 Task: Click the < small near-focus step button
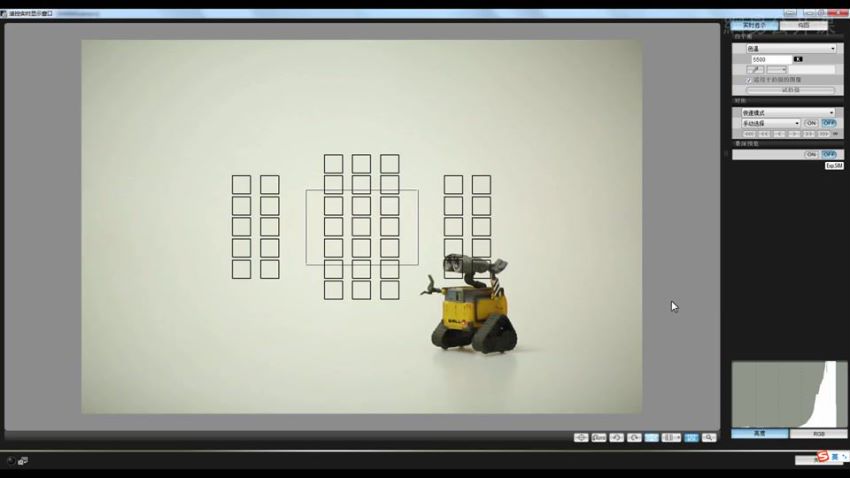tap(779, 134)
